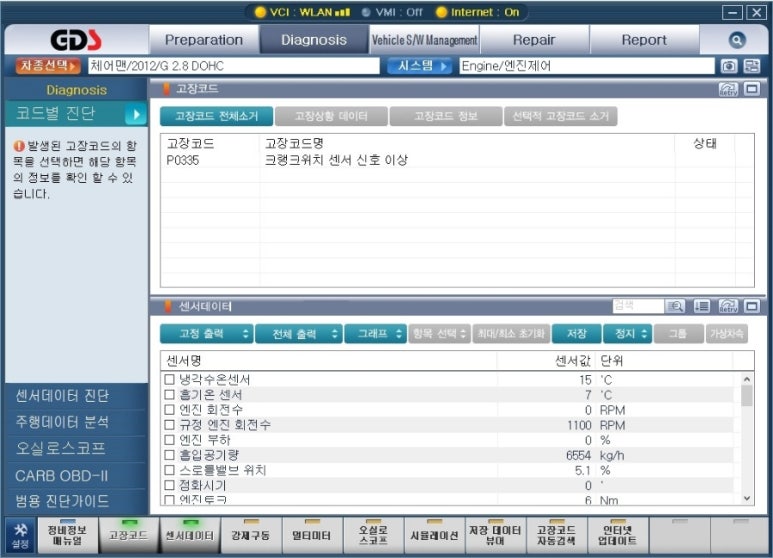The image size is (773, 558).
Task: Click 고장코드 자동검색 bottom toolbar button
Action: pyautogui.click(x=557, y=535)
